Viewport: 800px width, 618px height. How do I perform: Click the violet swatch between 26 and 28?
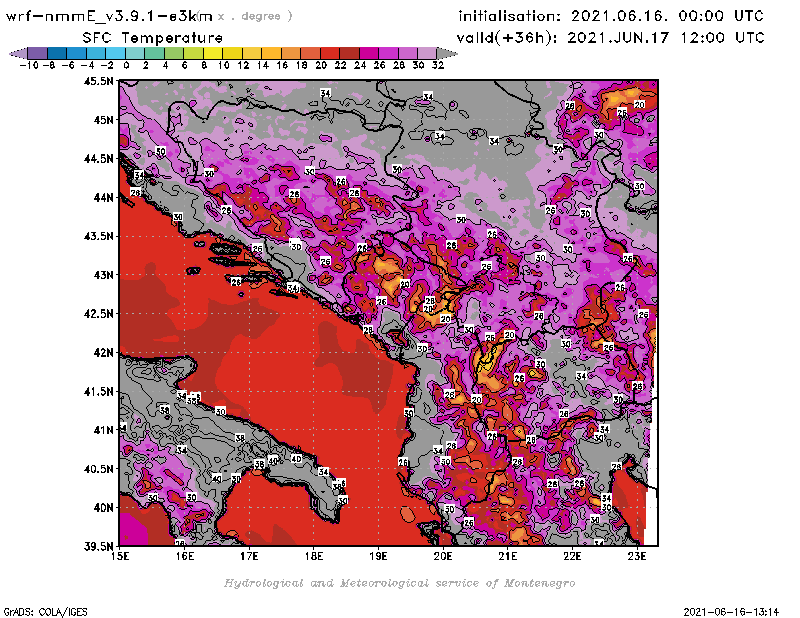coord(388,53)
